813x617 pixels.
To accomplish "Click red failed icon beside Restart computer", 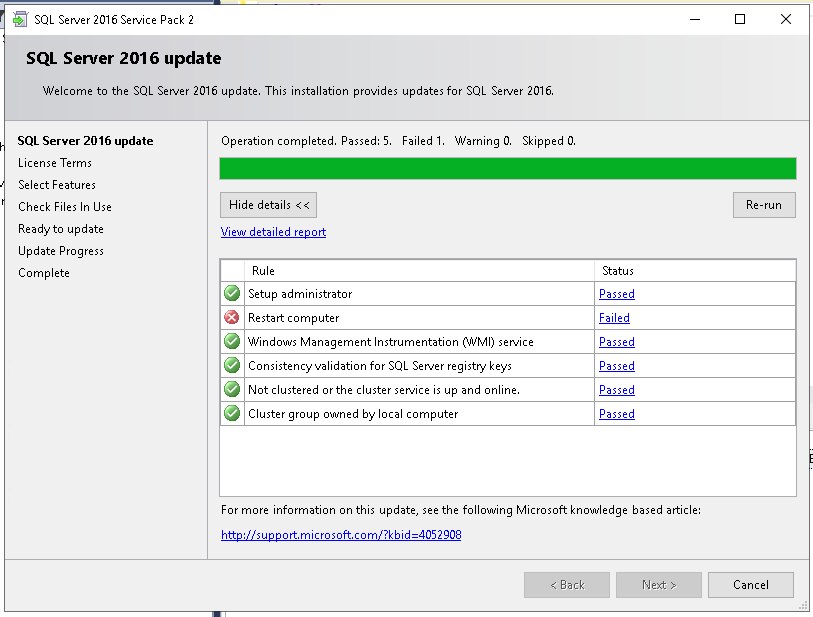I will tap(232, 317).
